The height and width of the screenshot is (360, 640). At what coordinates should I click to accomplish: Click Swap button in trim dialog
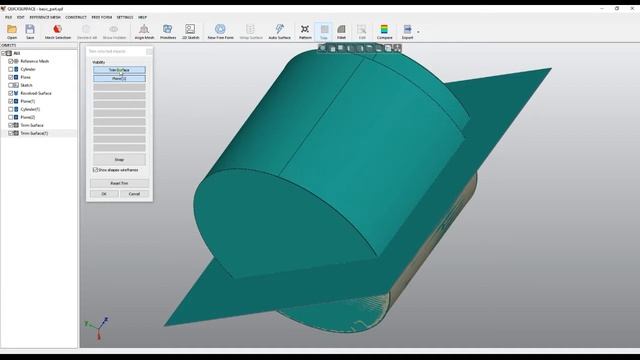[x=119, y=159]
